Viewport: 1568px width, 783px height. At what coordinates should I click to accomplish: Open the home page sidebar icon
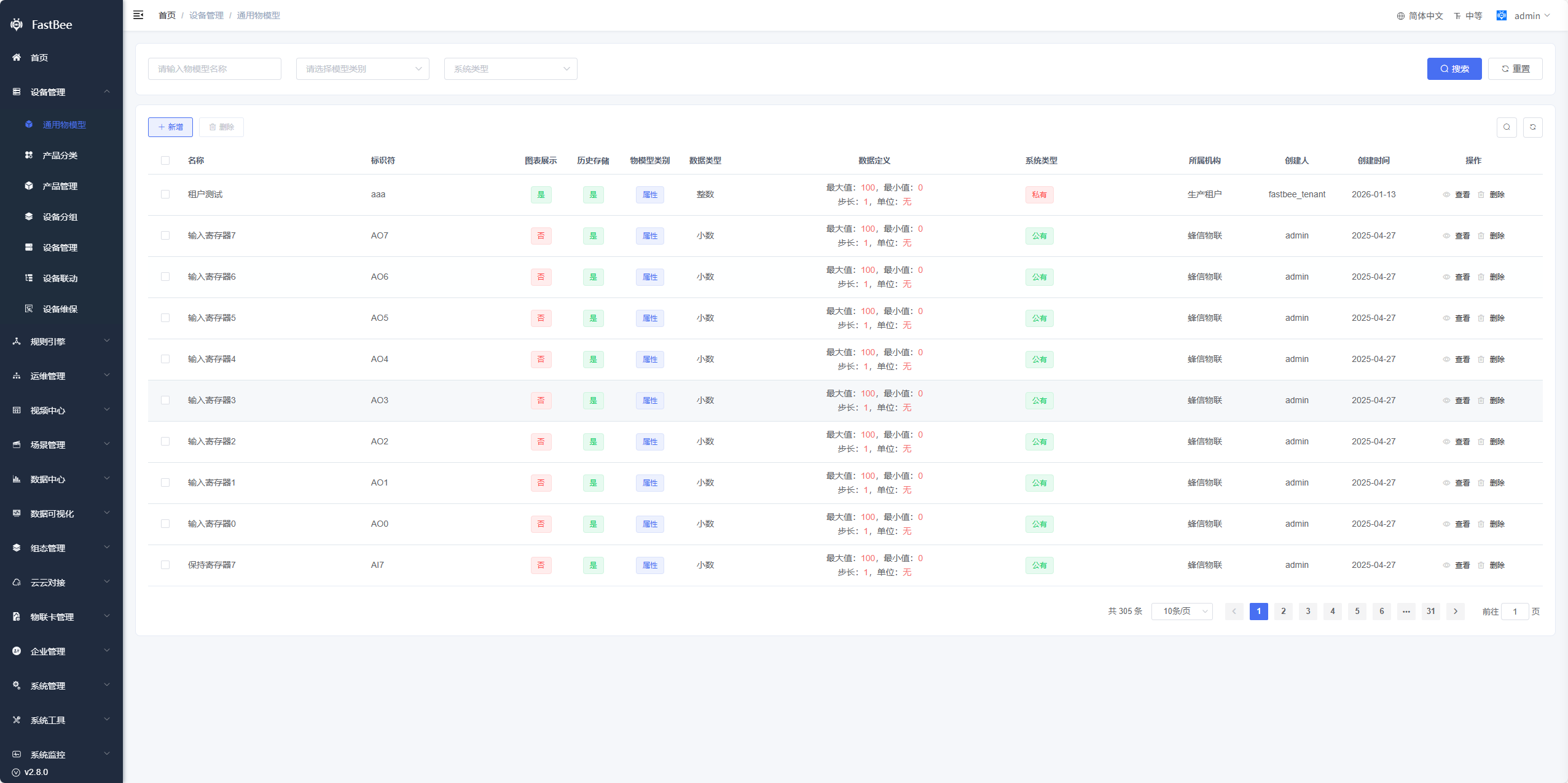(x=17, y=57)
